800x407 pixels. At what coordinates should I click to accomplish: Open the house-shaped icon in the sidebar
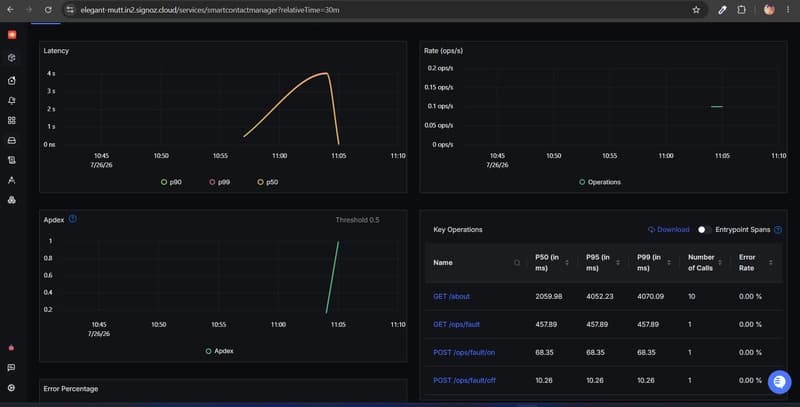pyautogui.click(x=12, y=81)
